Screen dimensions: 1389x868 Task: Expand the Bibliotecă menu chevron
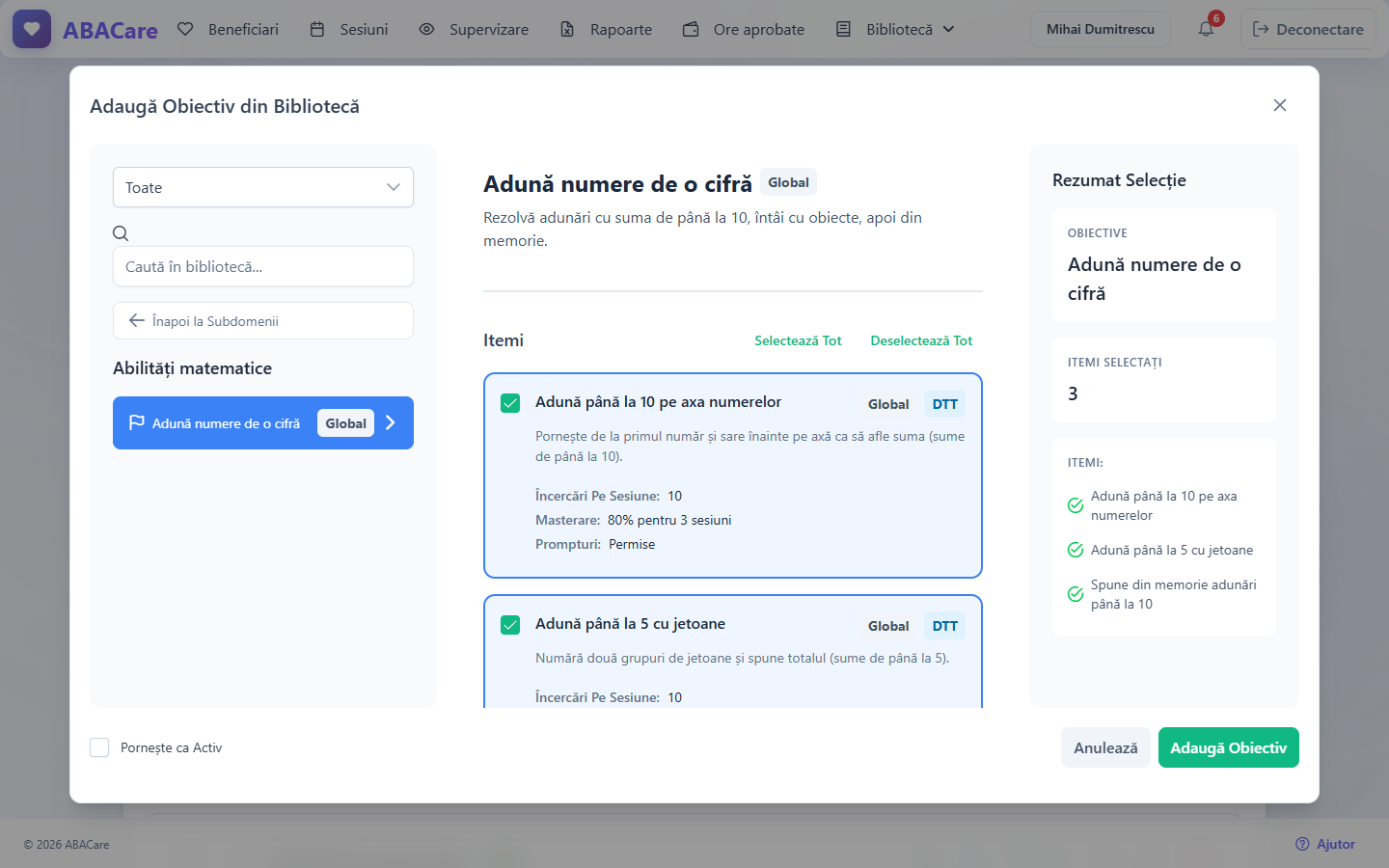point(948,29)
